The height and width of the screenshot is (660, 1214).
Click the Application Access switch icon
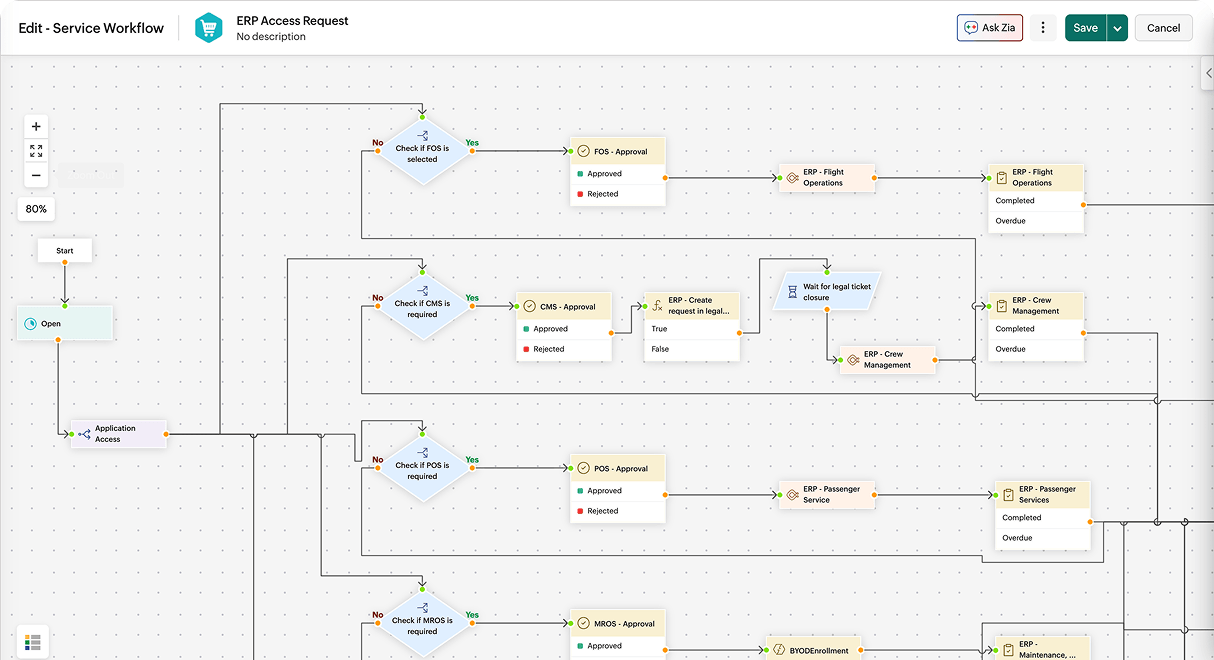tap(85, 434)
